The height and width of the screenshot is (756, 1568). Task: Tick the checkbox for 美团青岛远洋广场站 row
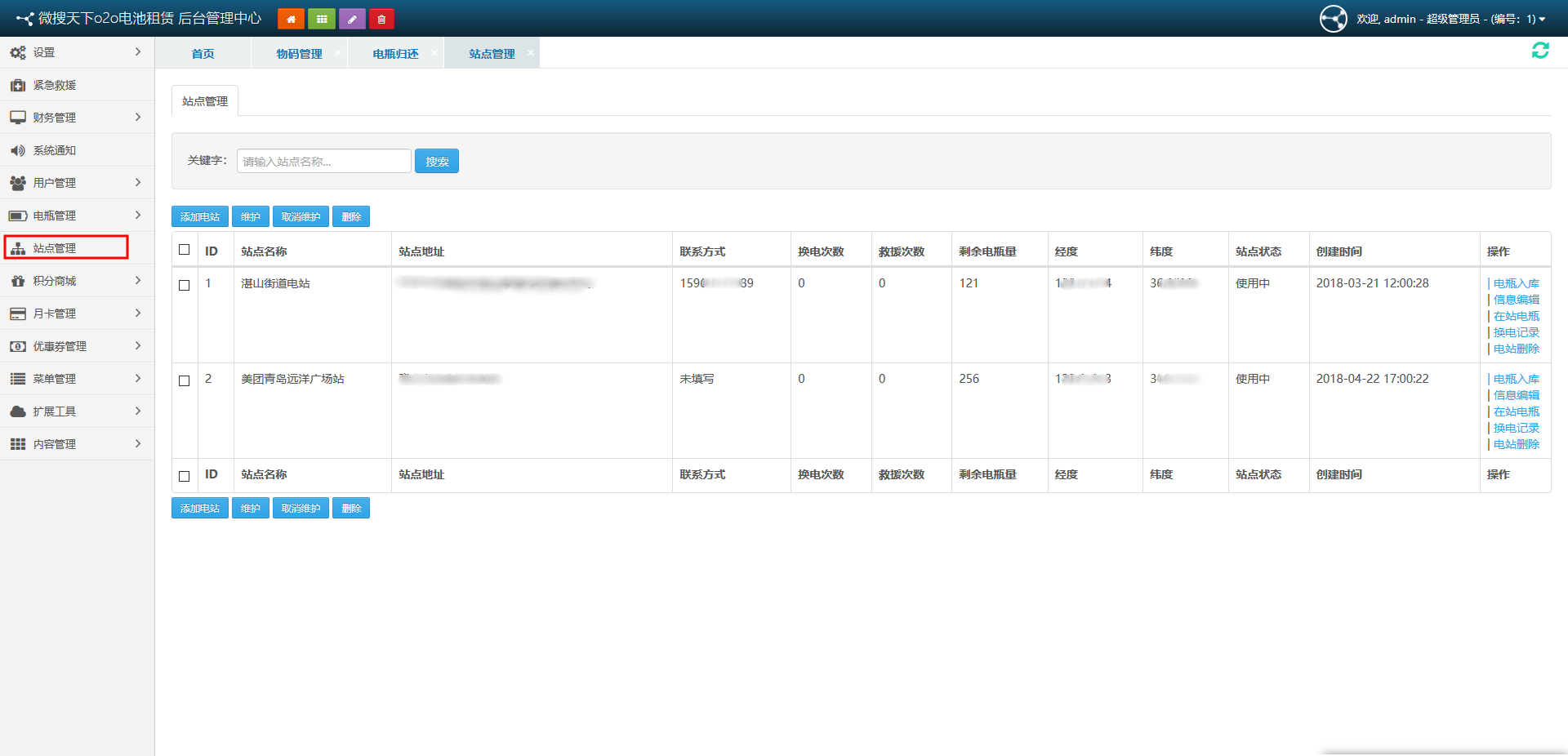coord(185,380)
